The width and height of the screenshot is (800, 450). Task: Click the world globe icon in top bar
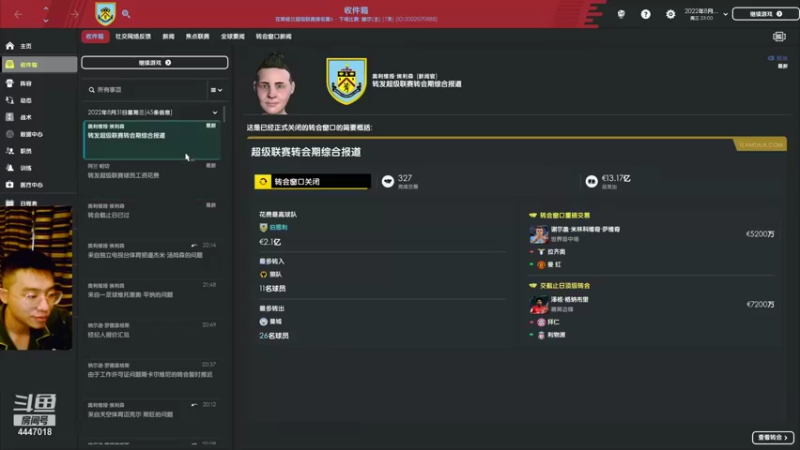pos(621,14)
